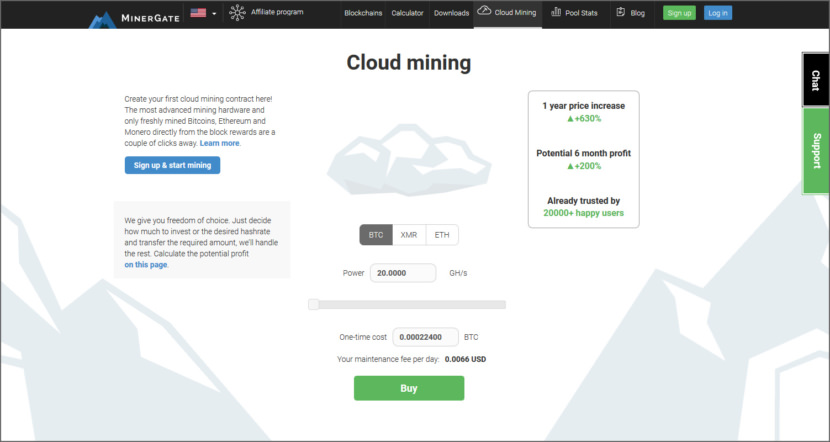Screen dimensions: 830x442
Task: Open the Blockchains menu
Action: point(362,13)
